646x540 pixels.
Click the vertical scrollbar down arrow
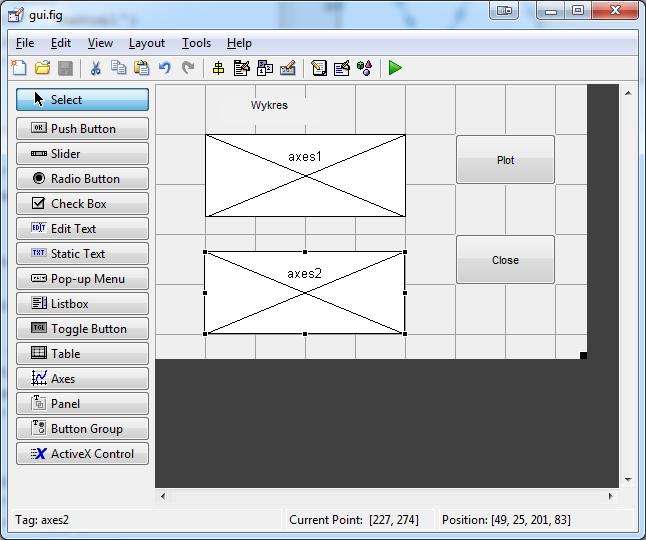tap(628, 479)
